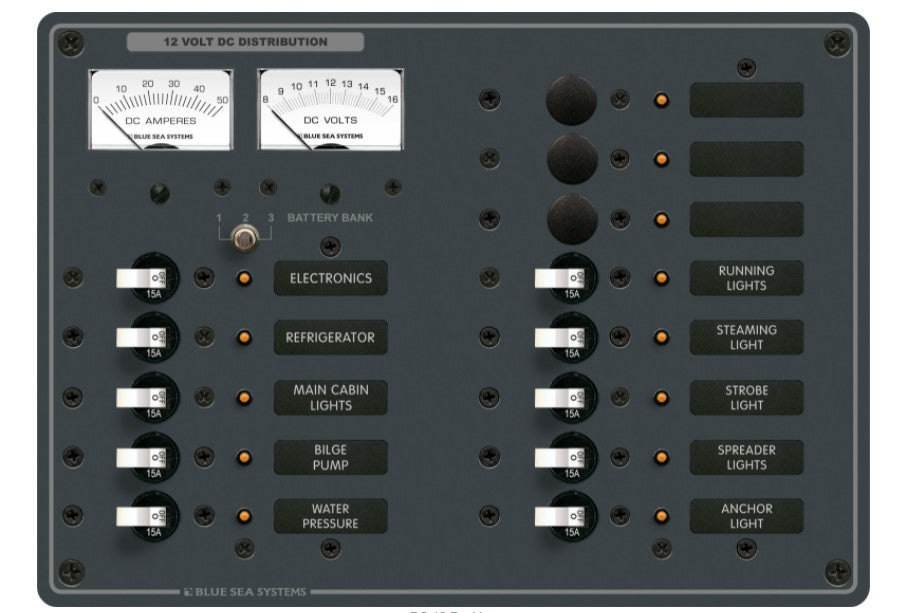Flip the Anchor Light breaker switch
The width and height of the screenshot is (908, 613).
(559, 516)
